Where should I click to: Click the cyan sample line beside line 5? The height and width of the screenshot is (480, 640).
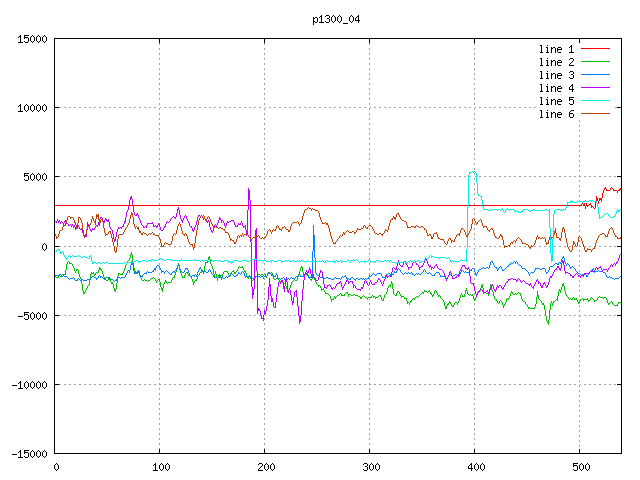(596, 101)
